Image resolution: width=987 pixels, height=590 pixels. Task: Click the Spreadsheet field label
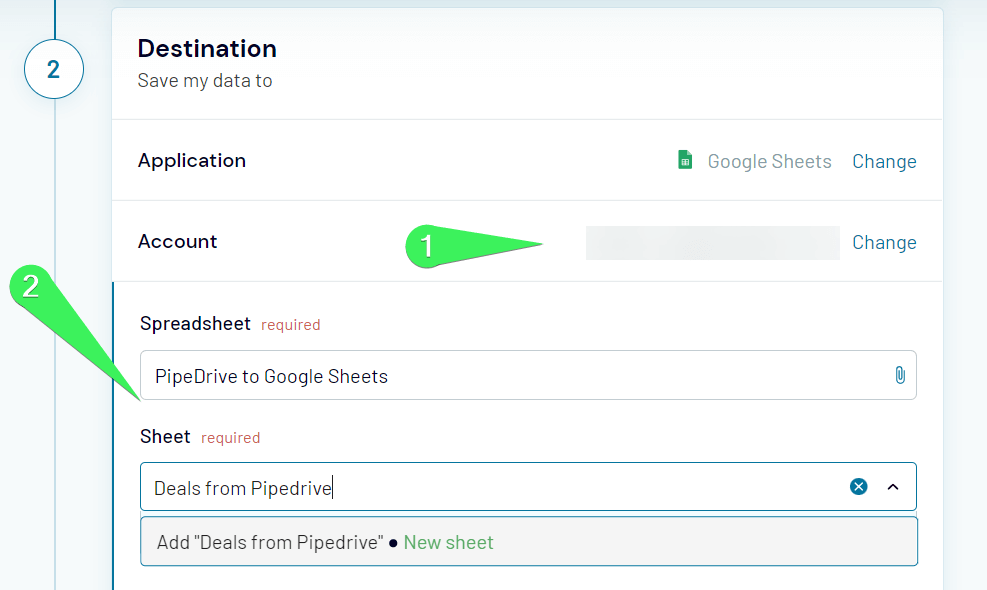[x=196, y=323]
